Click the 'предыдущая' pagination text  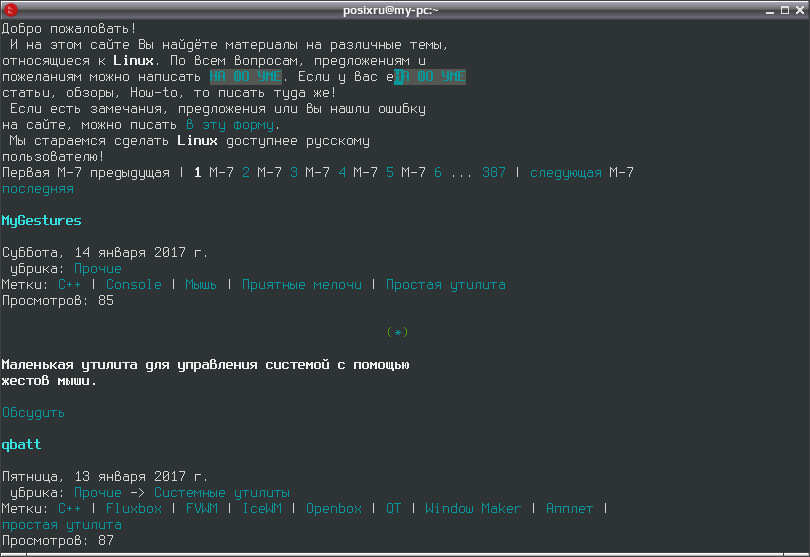tap(130, 173)
